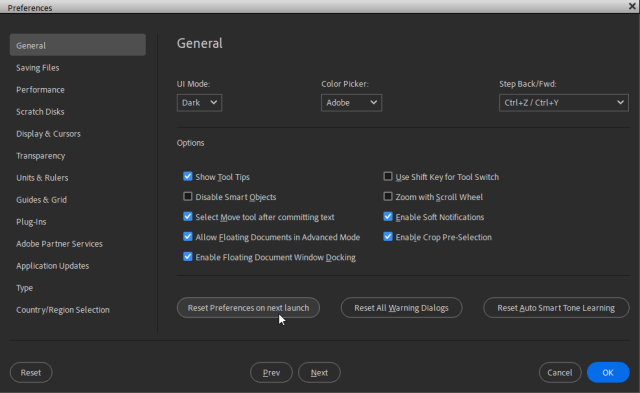Go to Plug-Ins preferences
Screen dimensions: 640x393
coord(31,222)
